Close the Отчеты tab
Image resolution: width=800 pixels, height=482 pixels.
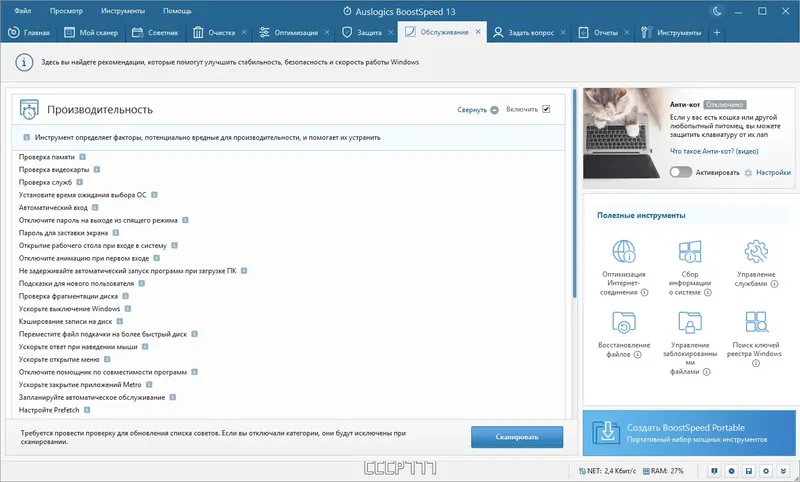coord(627,32)
